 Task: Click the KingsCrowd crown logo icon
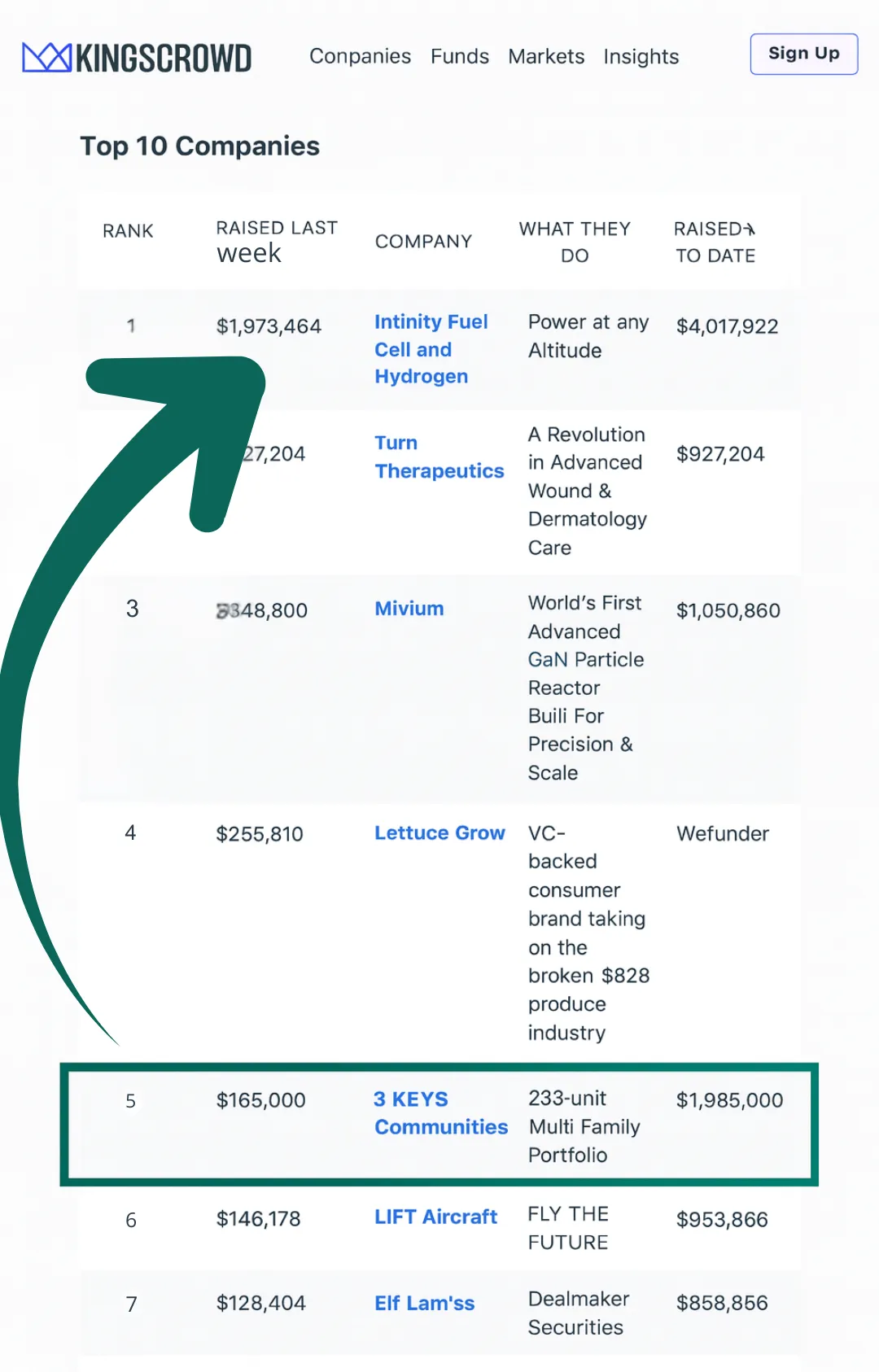click(46, 57)
